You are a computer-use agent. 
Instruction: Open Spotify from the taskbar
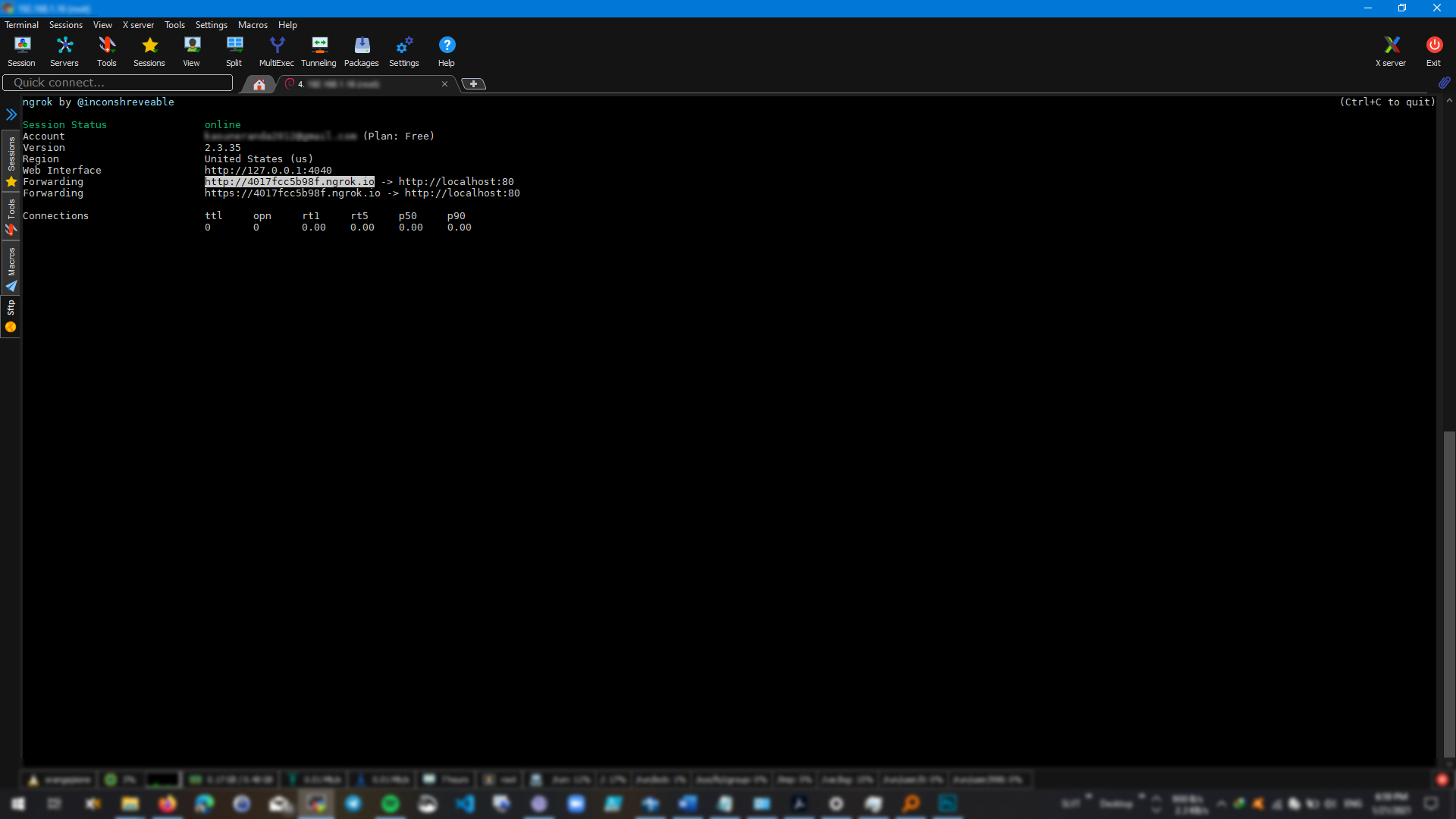pyautogui.click(x=391, y=804)
